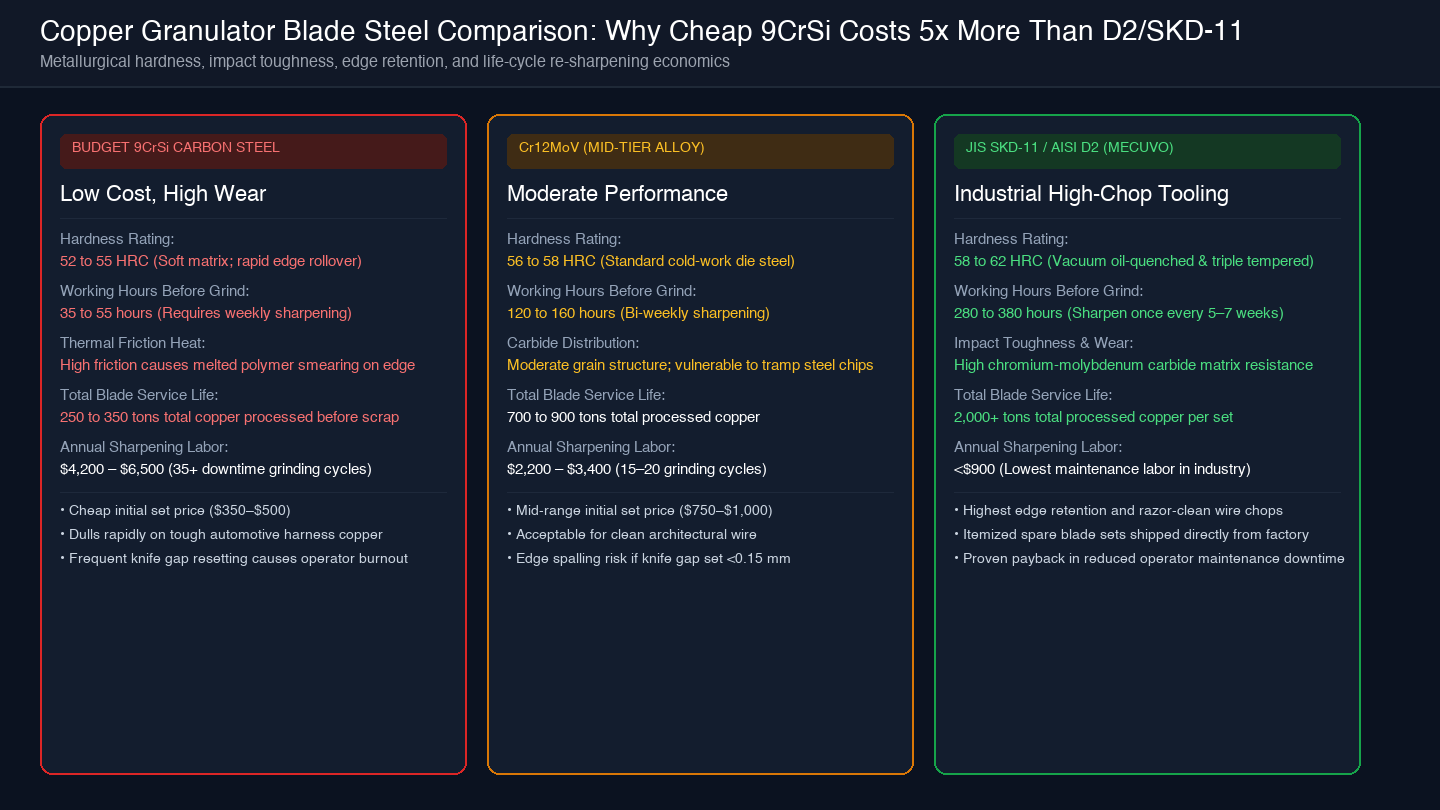The width and height of the screenshot is (1440, 810).
Task: Click the Thermal Friction Heat label
Action: (132, 343)
